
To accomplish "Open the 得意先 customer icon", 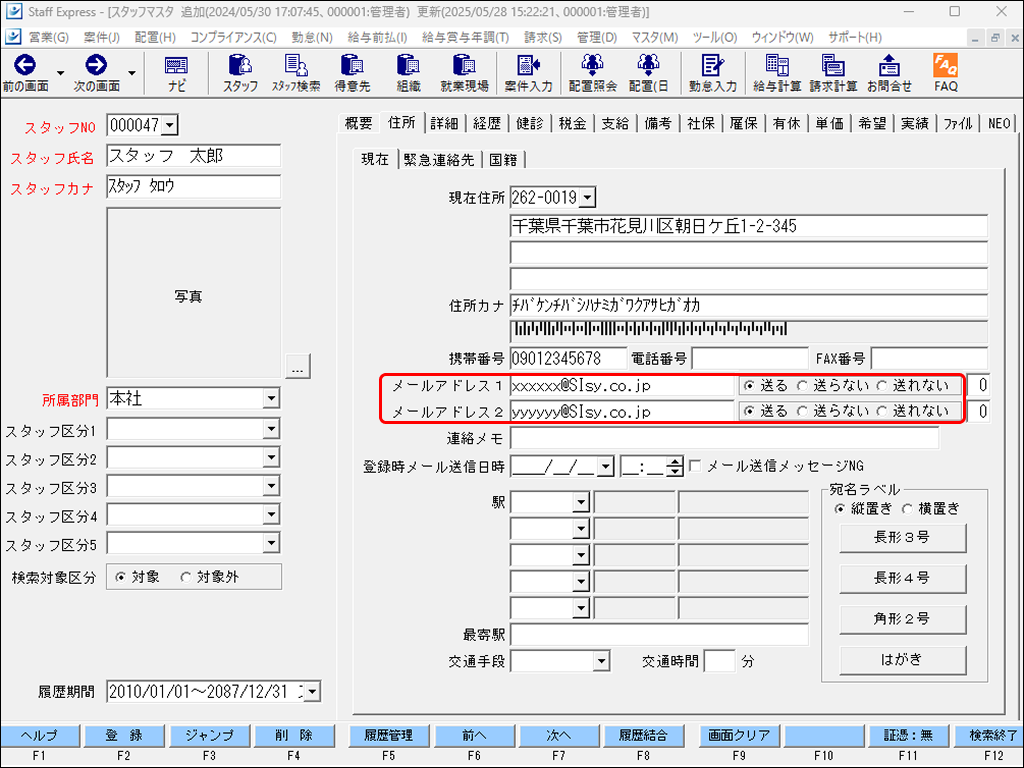I will (x=352, y=73).
